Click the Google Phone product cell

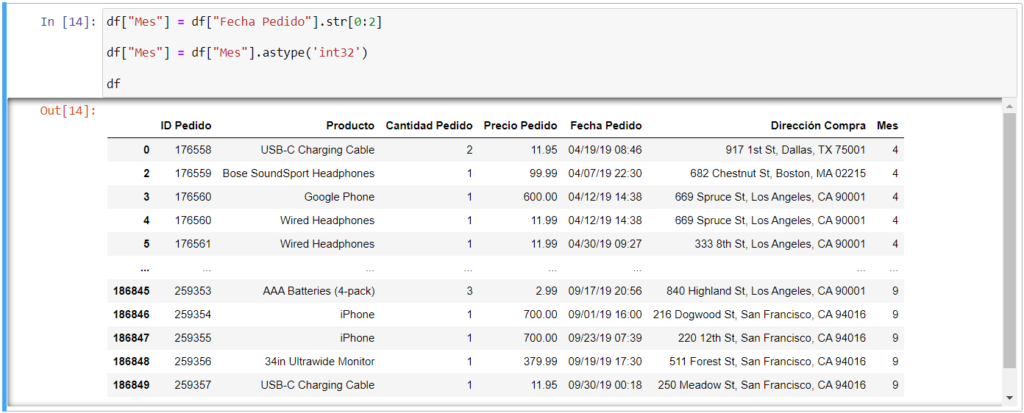340,197
